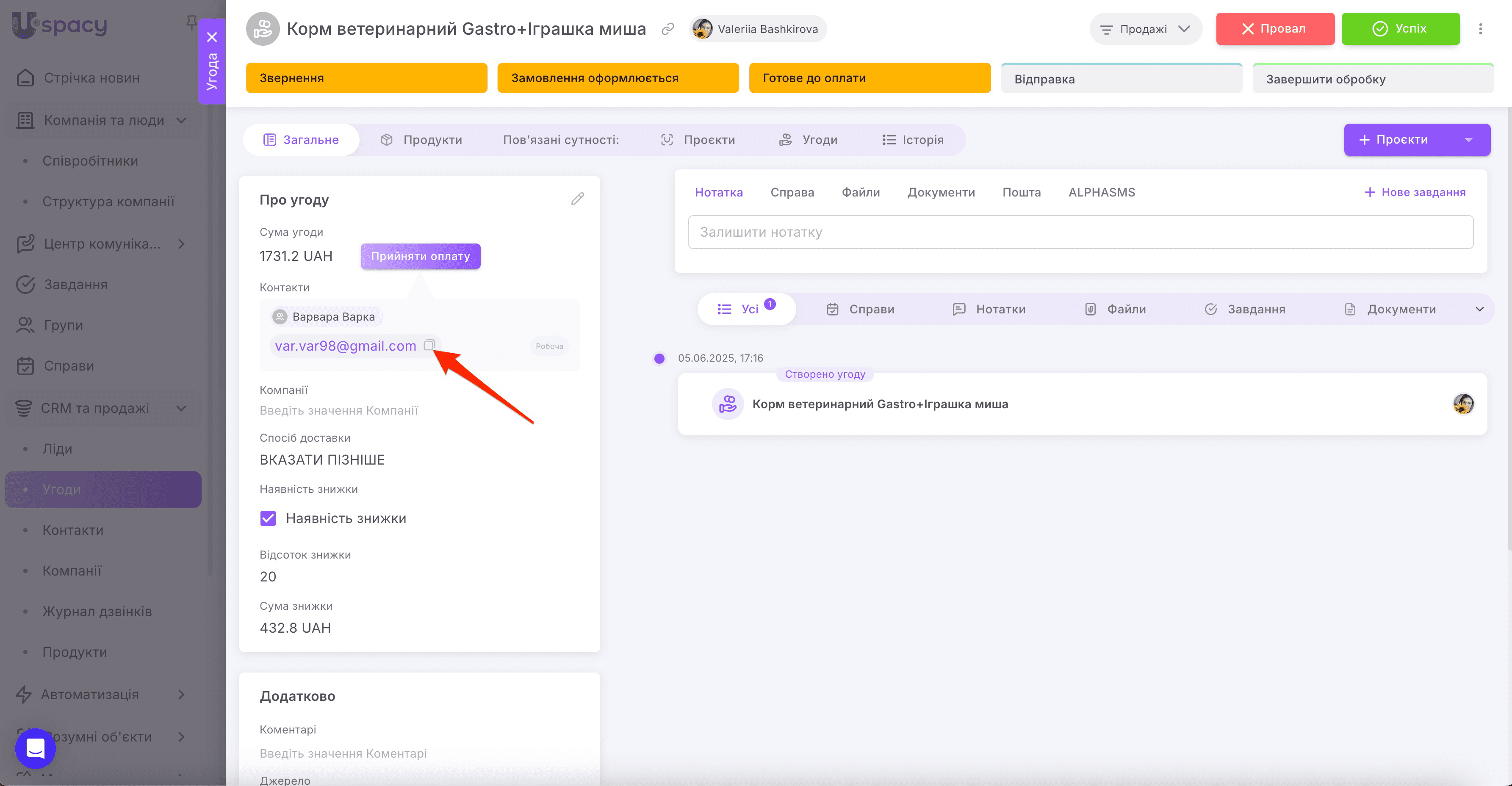Screen dimensions: 1512x786
Task: Close the Угода side panel with X
Action: pos(213,37)
